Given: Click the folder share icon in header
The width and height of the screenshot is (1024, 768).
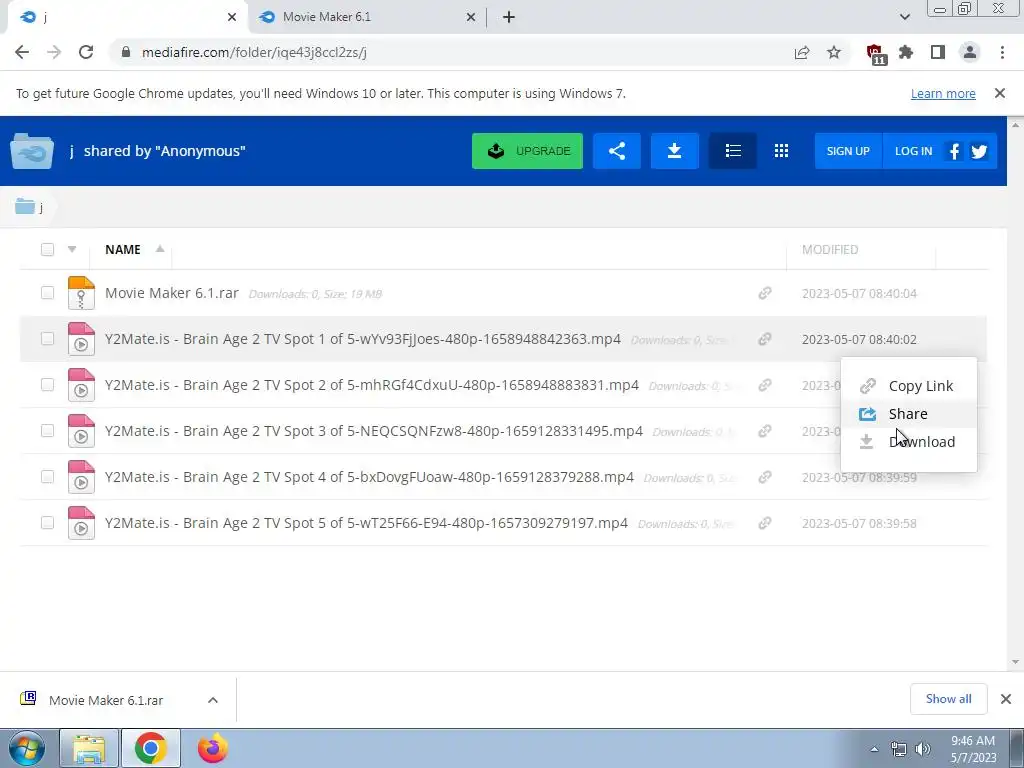Looking at the screenshot, I should coord(616,151).
